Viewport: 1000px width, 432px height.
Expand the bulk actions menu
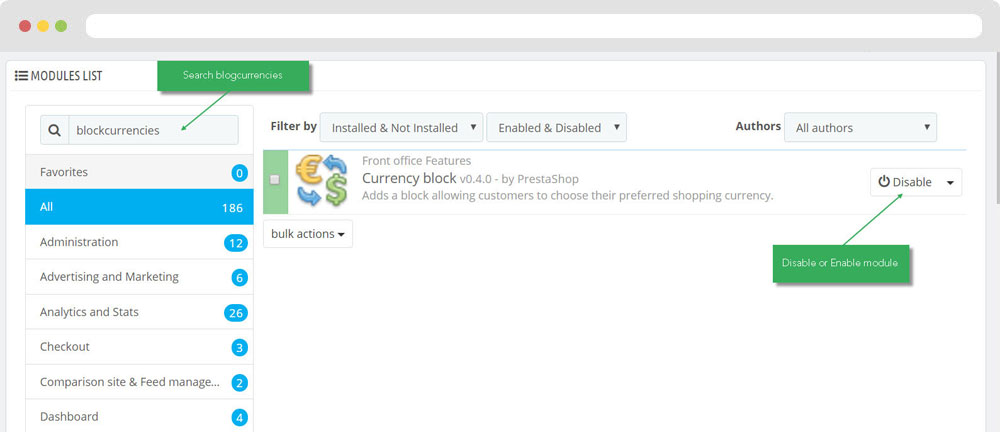[x=307, y=234]
